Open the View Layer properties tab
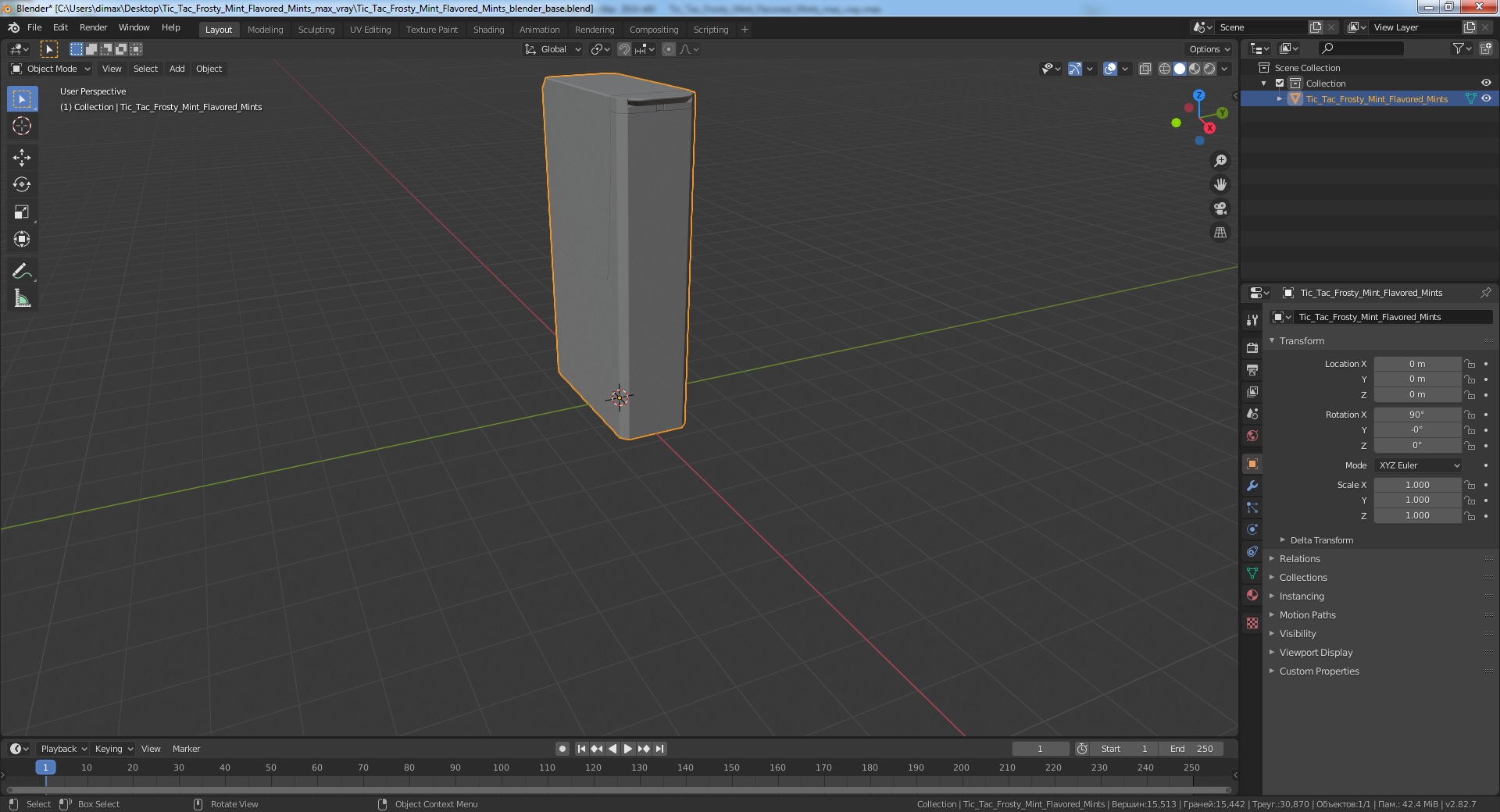This screenshot has height=812, width=1500. [1252, 391]
